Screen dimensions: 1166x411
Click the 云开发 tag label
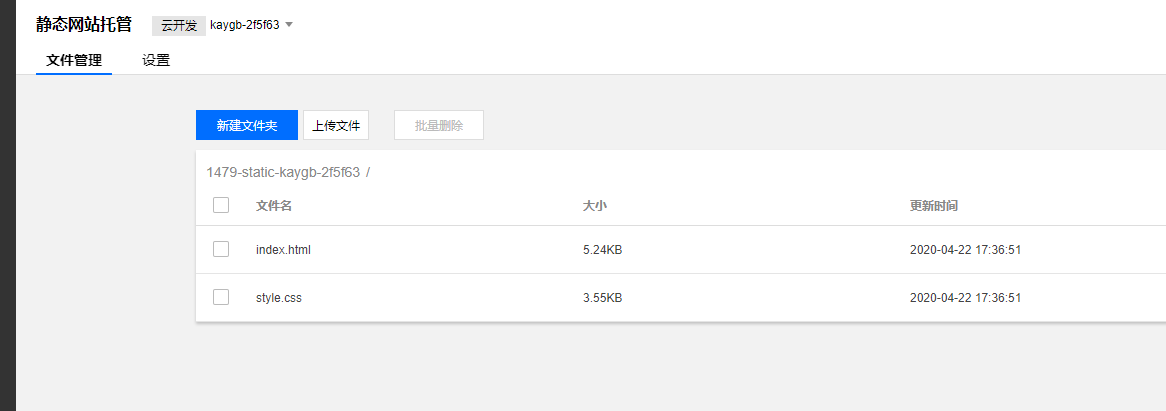click(x=179, y=25)
